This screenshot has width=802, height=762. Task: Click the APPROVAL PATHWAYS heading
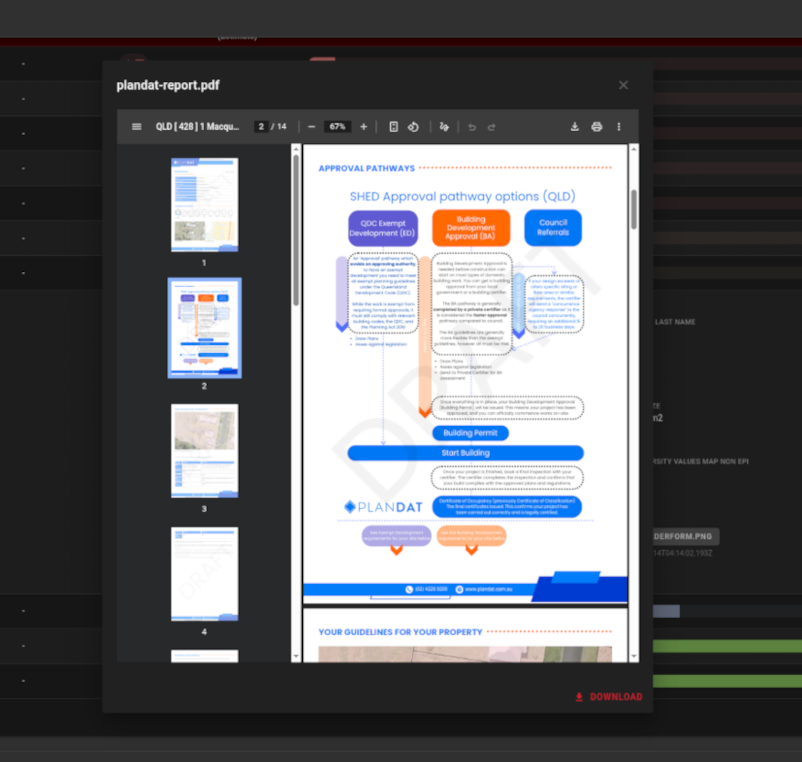[x=366, y=168]
